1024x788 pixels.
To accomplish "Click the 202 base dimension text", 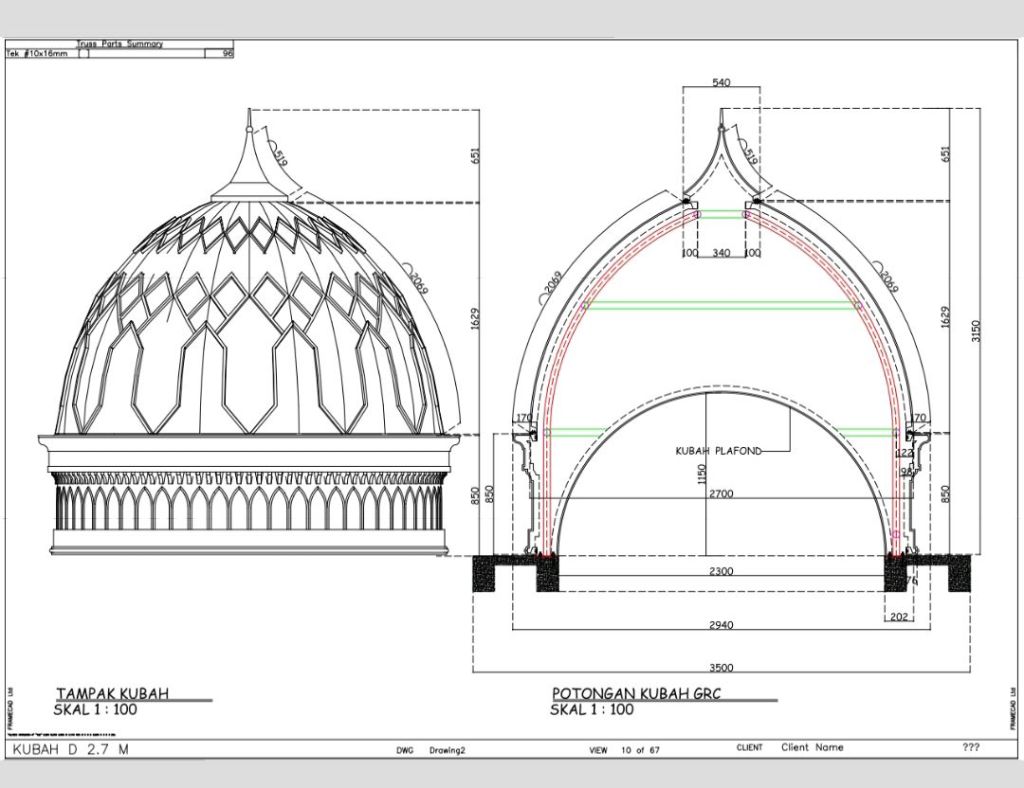I will pos(898,617).
